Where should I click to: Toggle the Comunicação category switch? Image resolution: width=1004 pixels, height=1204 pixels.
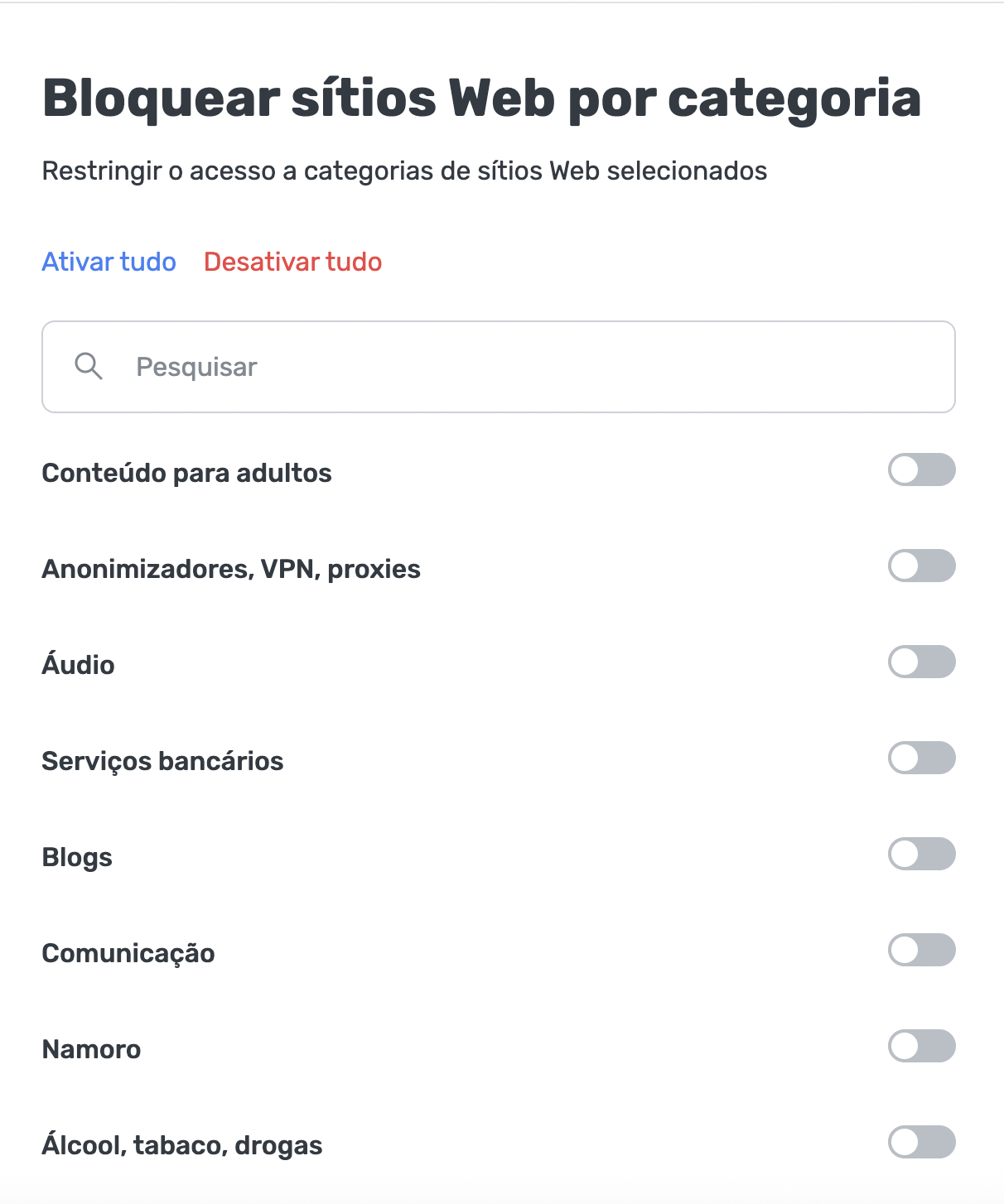click(x=921, y=950)
